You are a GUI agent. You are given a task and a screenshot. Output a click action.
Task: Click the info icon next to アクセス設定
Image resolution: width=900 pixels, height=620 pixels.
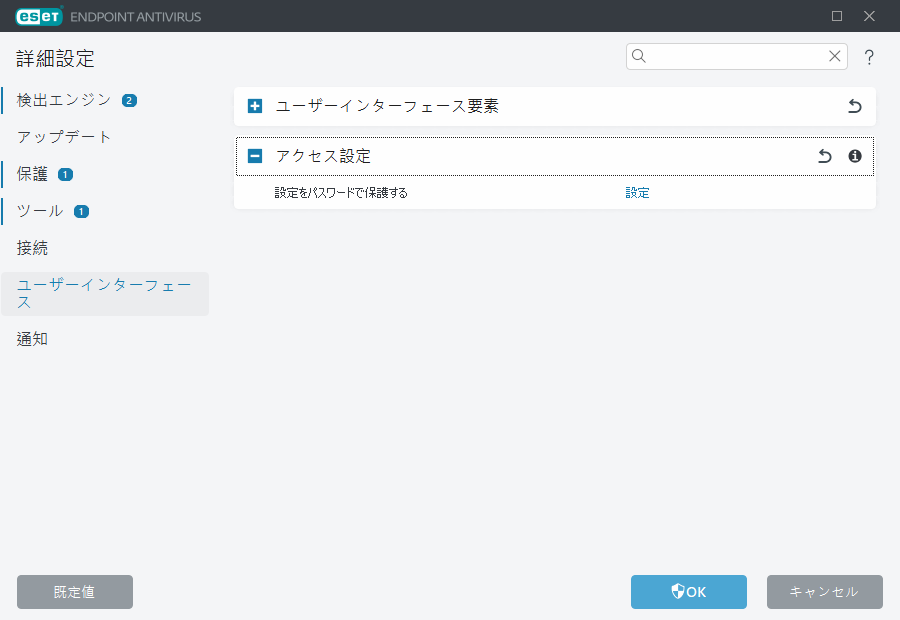855,156
